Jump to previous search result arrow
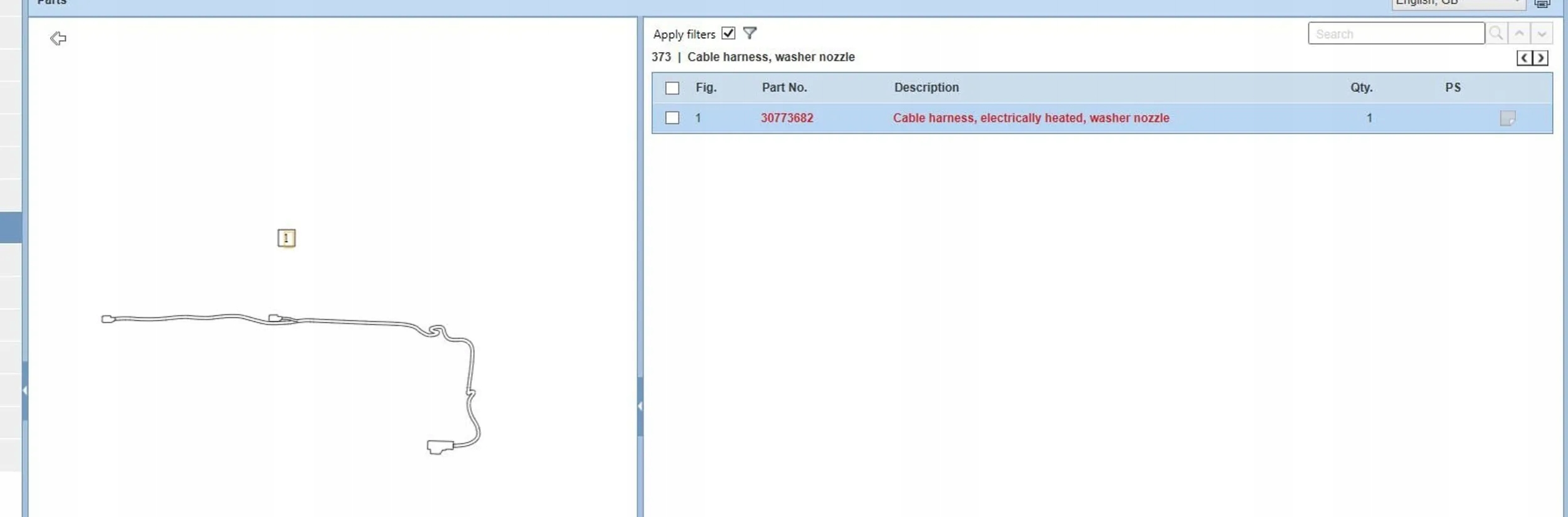 [x=1519, y=33]
